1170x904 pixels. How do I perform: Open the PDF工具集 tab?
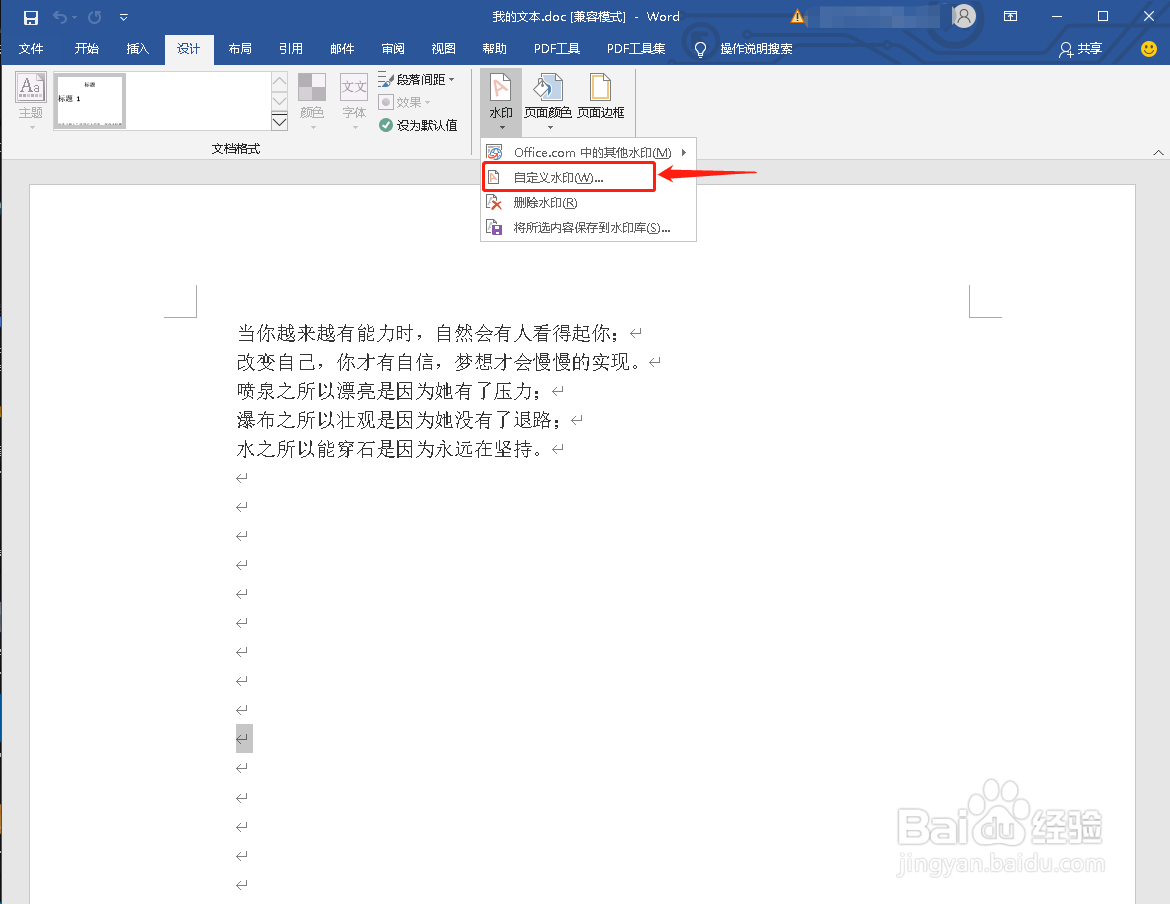coord(635,48)
